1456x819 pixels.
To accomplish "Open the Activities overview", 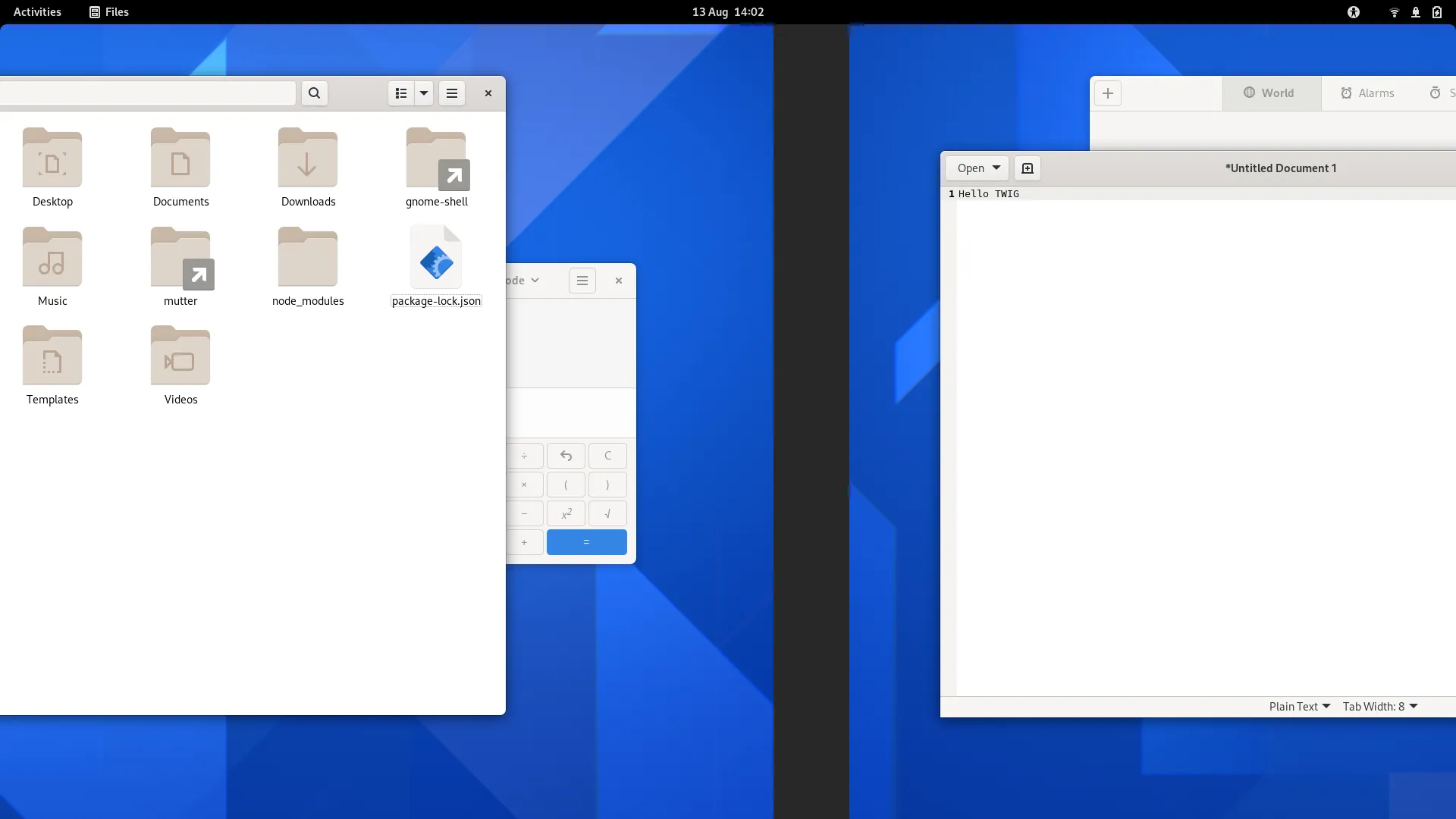I will [37, 12].
